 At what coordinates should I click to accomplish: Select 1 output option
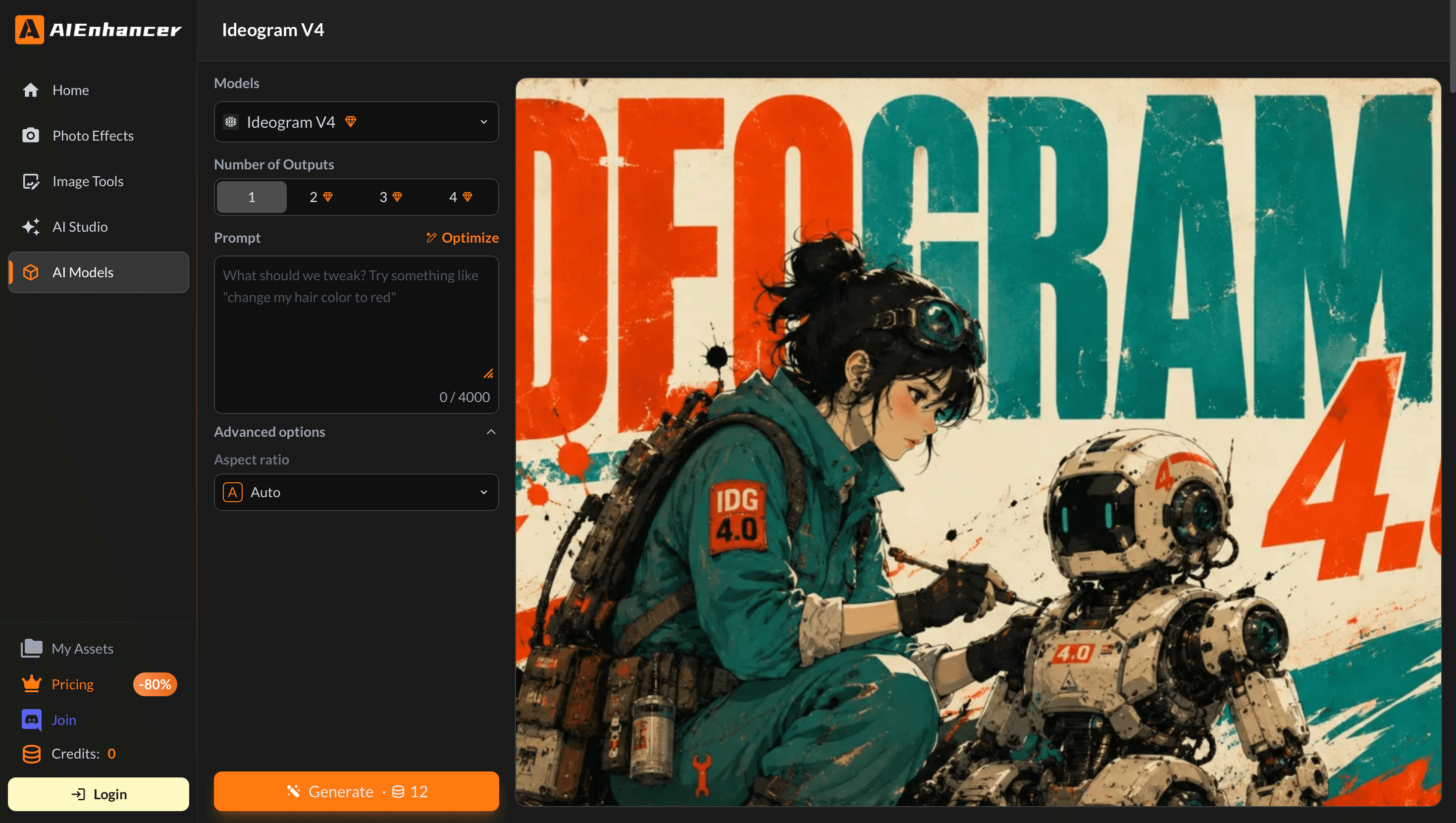252,197
